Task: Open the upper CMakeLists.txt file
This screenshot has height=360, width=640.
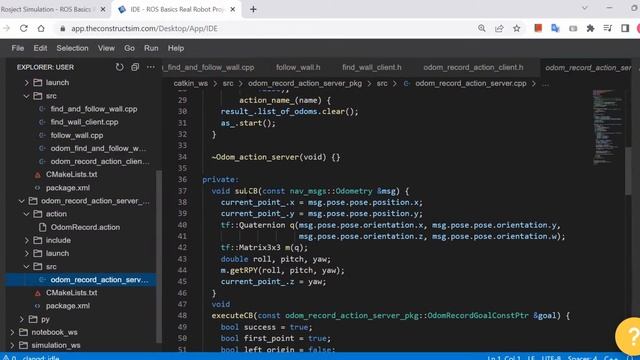Action: click(x=71, y=174)
